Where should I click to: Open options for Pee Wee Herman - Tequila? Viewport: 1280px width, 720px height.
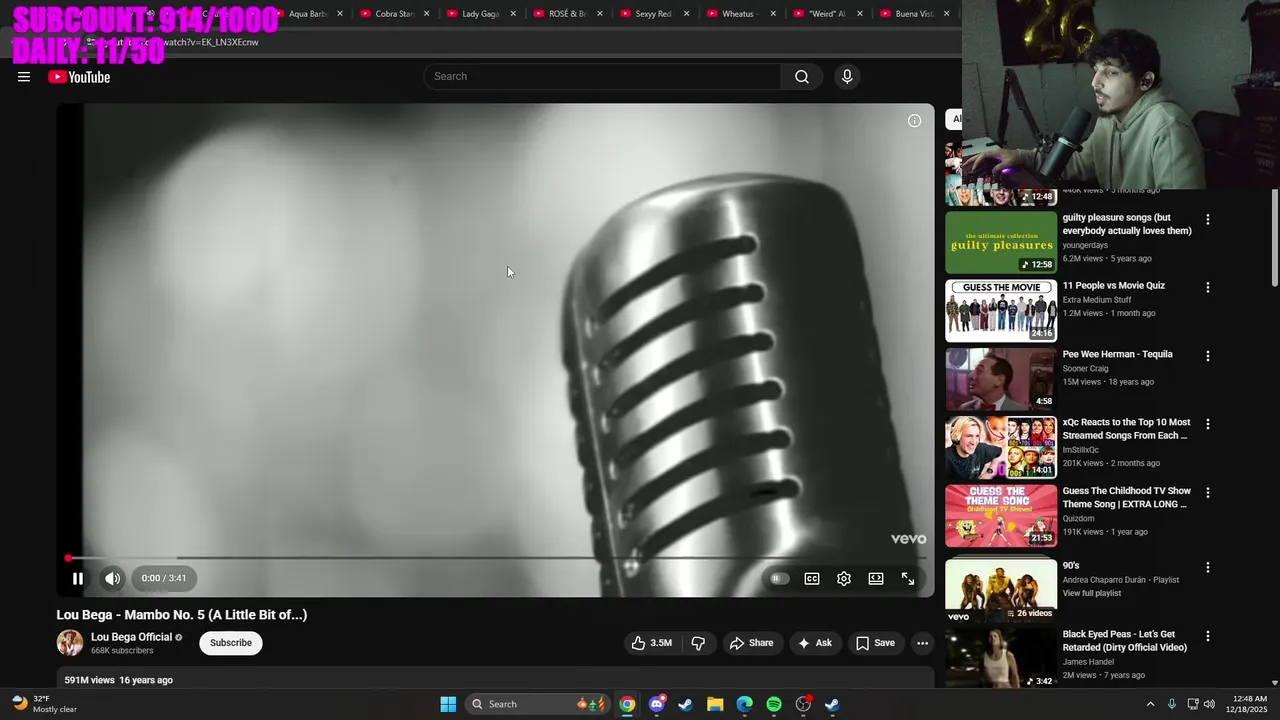[1207, 356]
